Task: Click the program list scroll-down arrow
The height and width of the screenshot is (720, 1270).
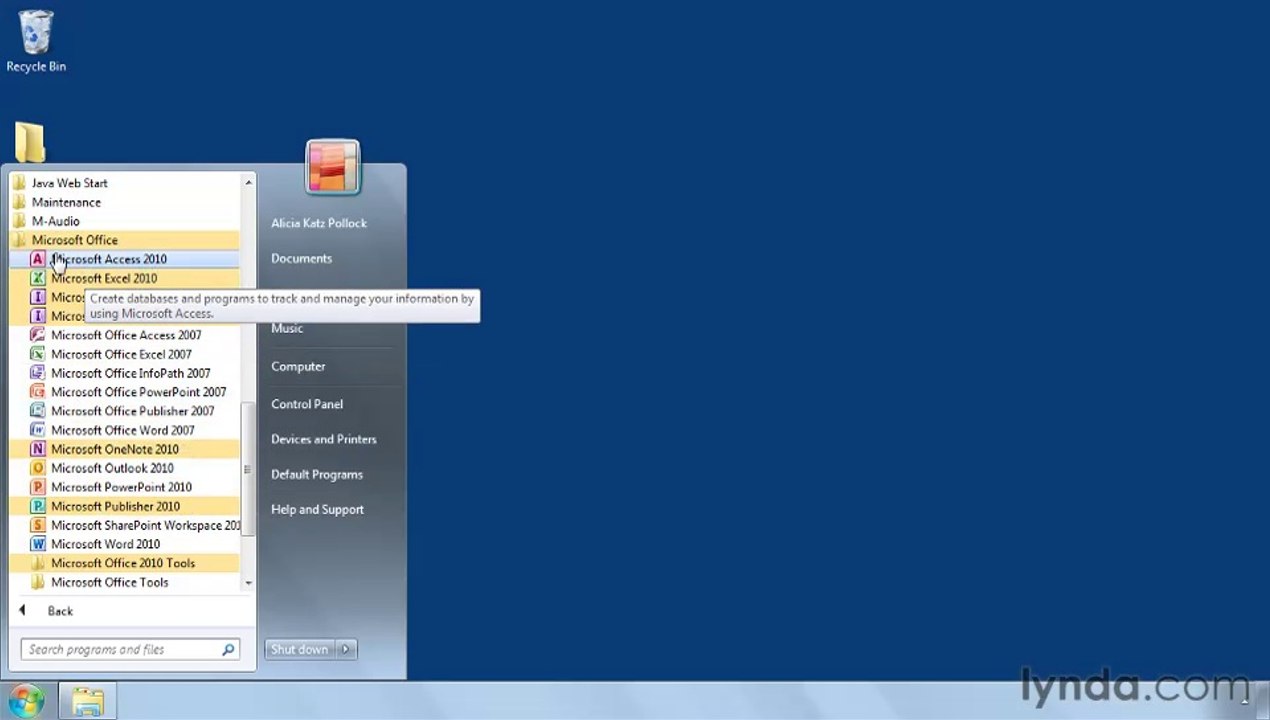Action: pyautogui.click(x=248, y=582)
